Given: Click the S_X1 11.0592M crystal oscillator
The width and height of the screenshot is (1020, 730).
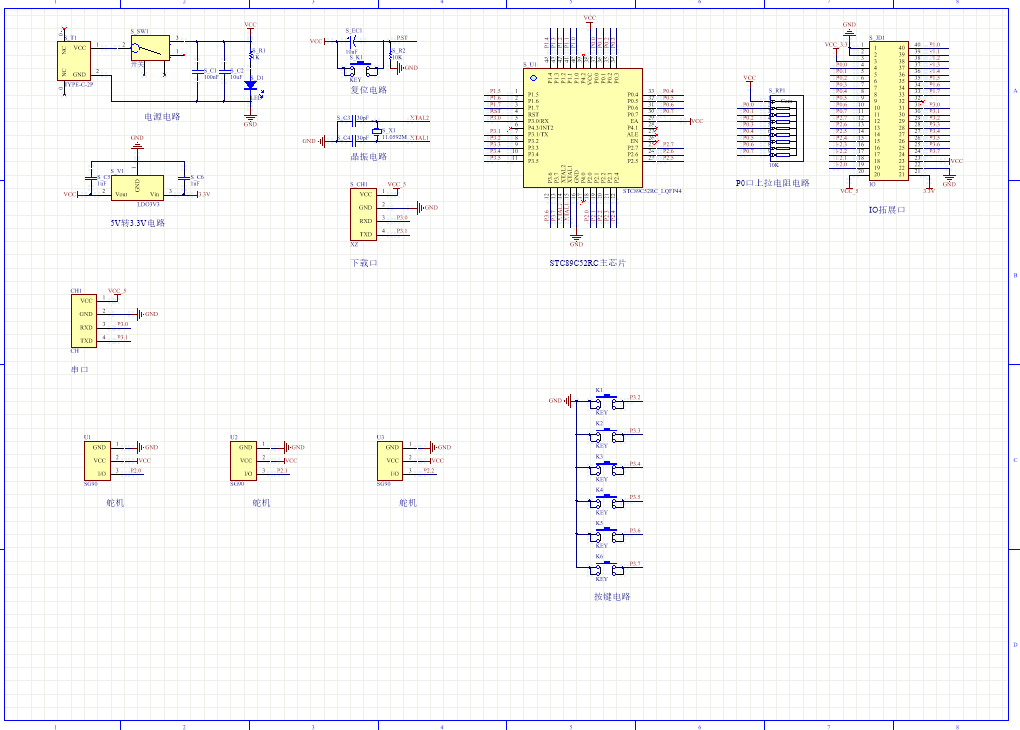Looking at the screenshot, I should 377,131.
